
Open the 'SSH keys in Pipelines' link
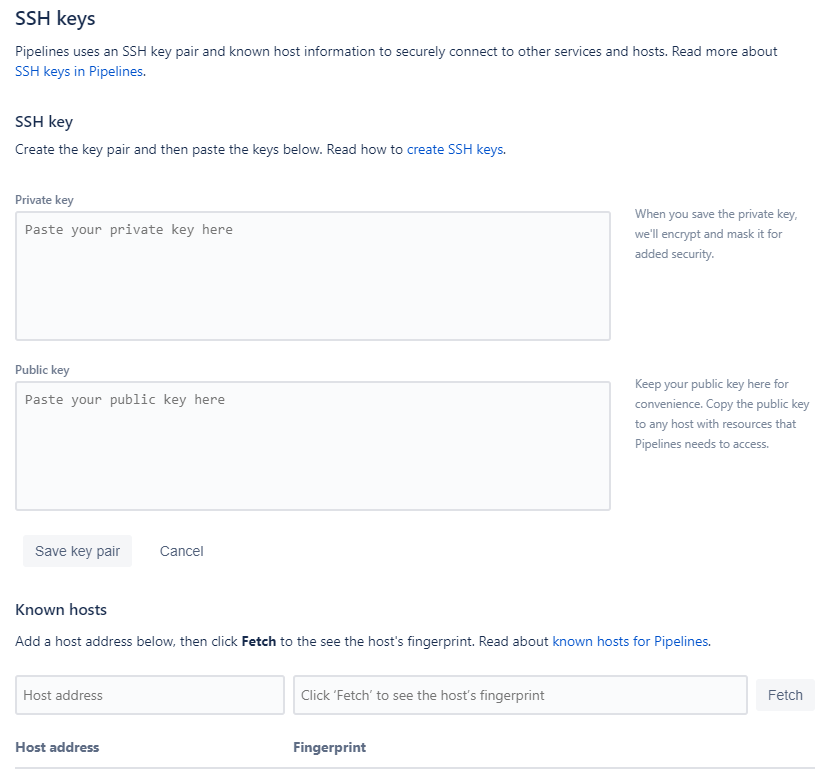79,71
